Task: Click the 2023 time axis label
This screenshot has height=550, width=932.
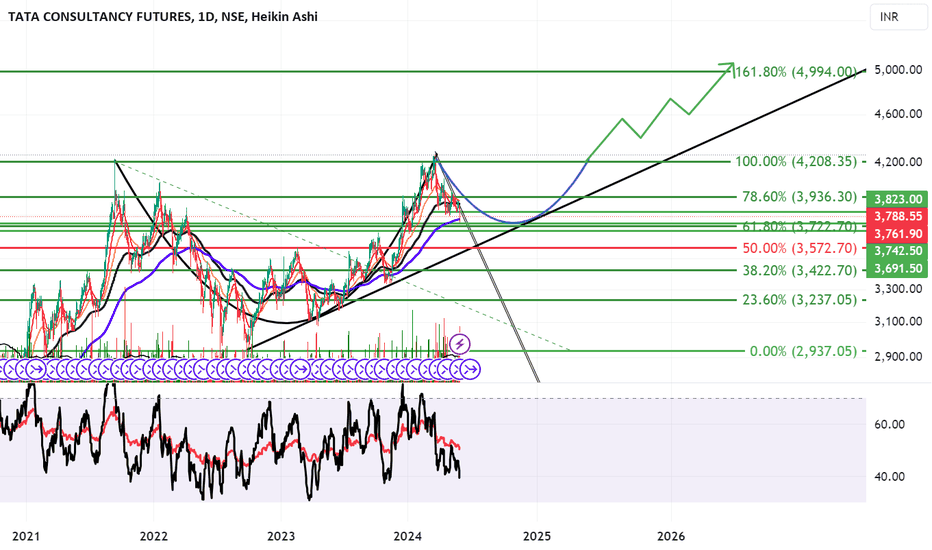Action: 281,536
